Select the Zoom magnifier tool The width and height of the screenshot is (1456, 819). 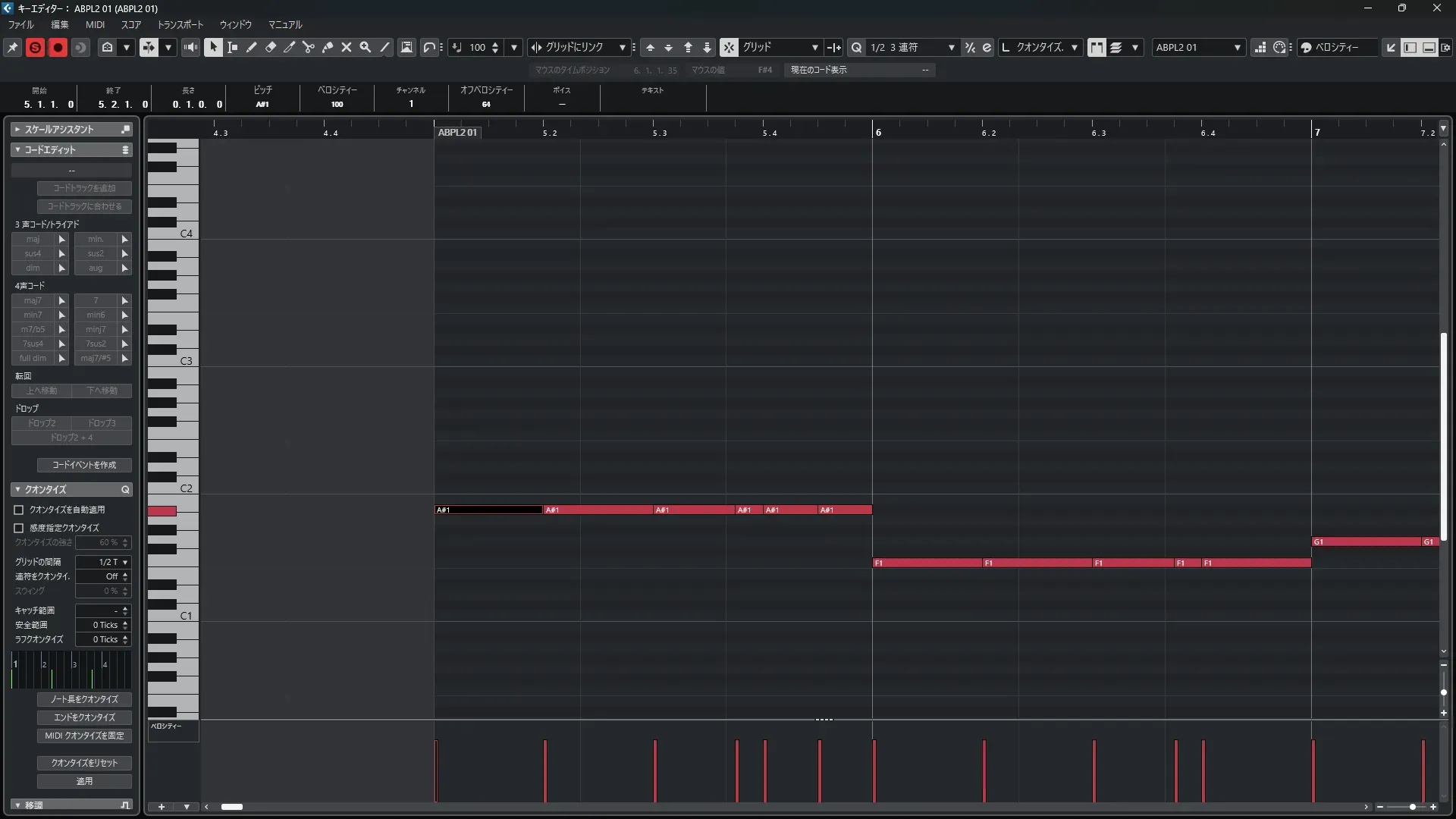366,47
